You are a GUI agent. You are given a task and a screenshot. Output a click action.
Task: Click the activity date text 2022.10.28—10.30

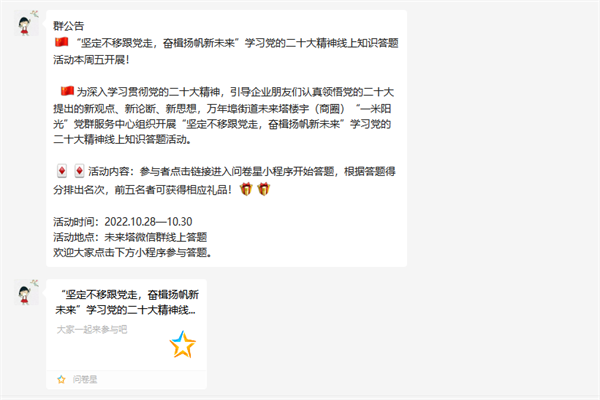(x=148, y=222)
